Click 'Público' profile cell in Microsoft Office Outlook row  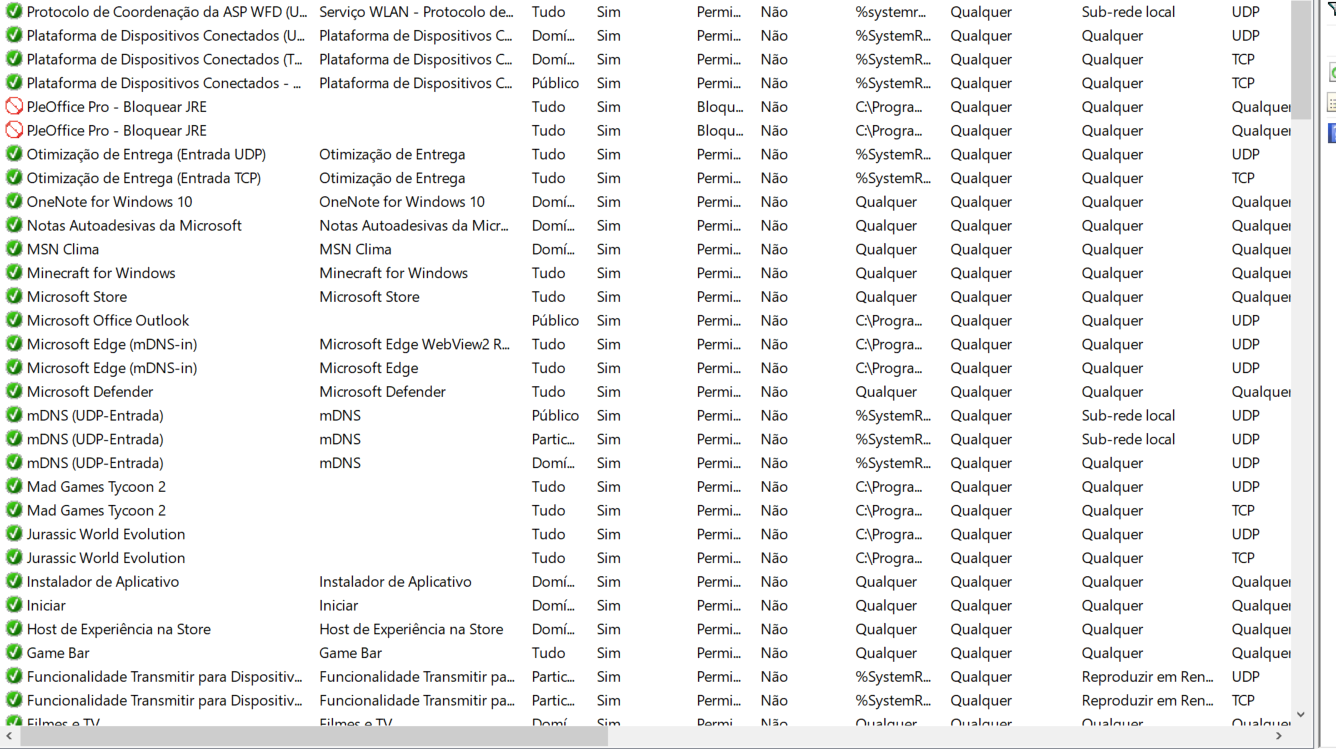[555, 321]
